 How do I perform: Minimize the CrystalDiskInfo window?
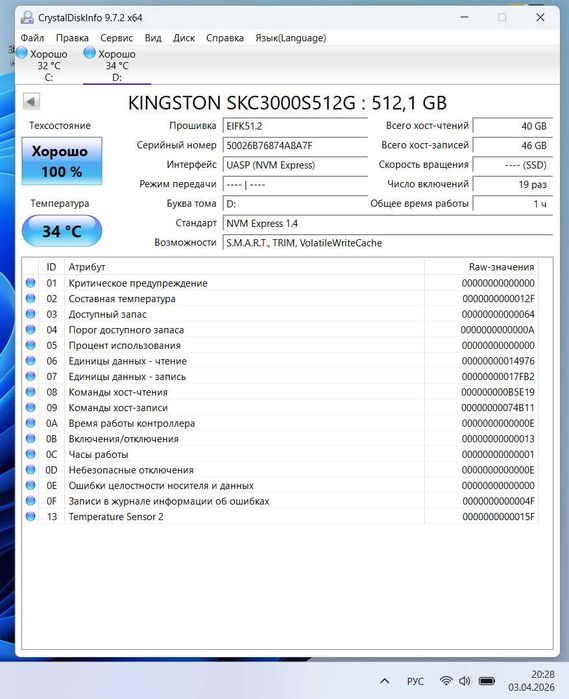tap(465, 17)
